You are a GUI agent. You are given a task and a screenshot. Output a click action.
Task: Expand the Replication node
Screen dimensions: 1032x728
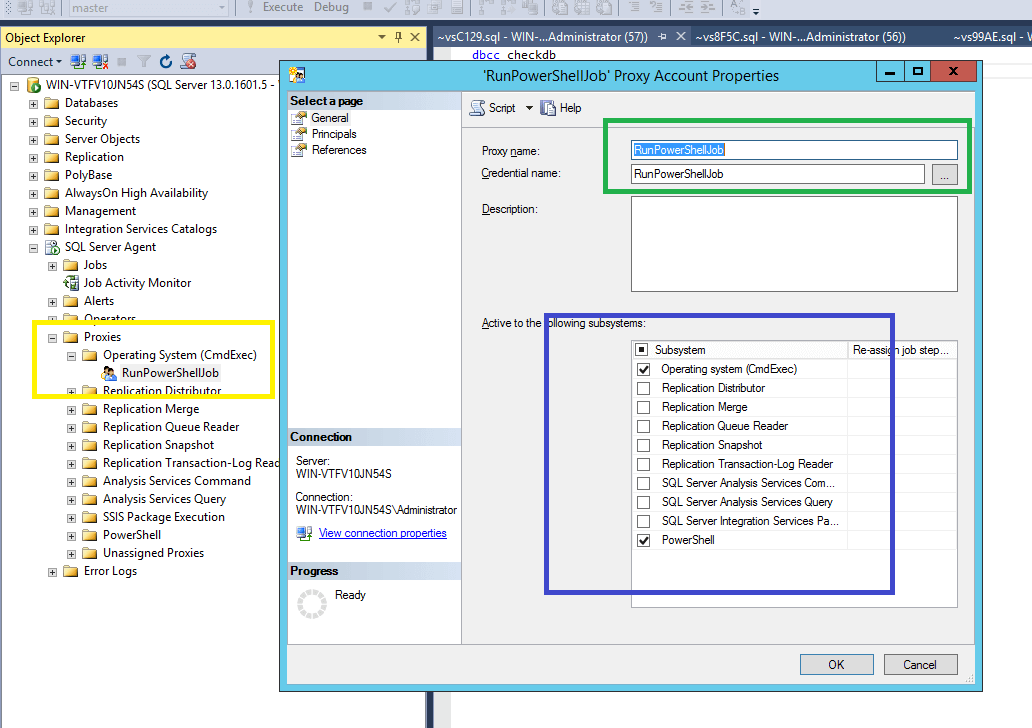tap(34, 158)
